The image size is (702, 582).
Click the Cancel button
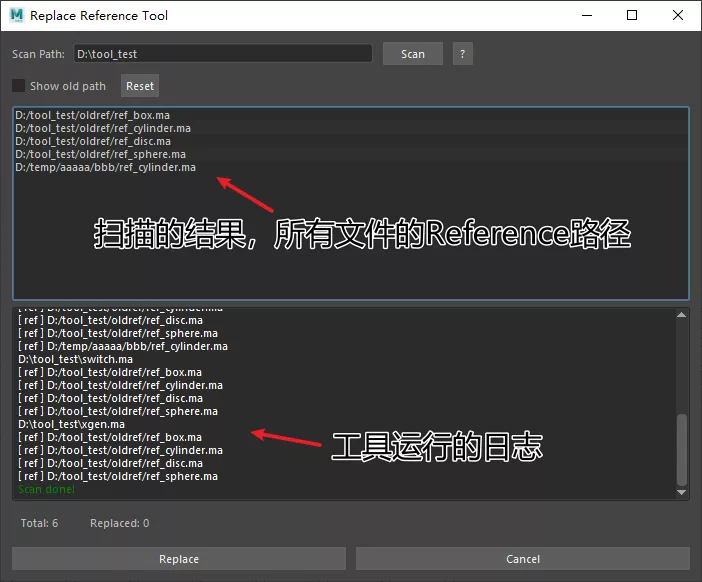522,559
